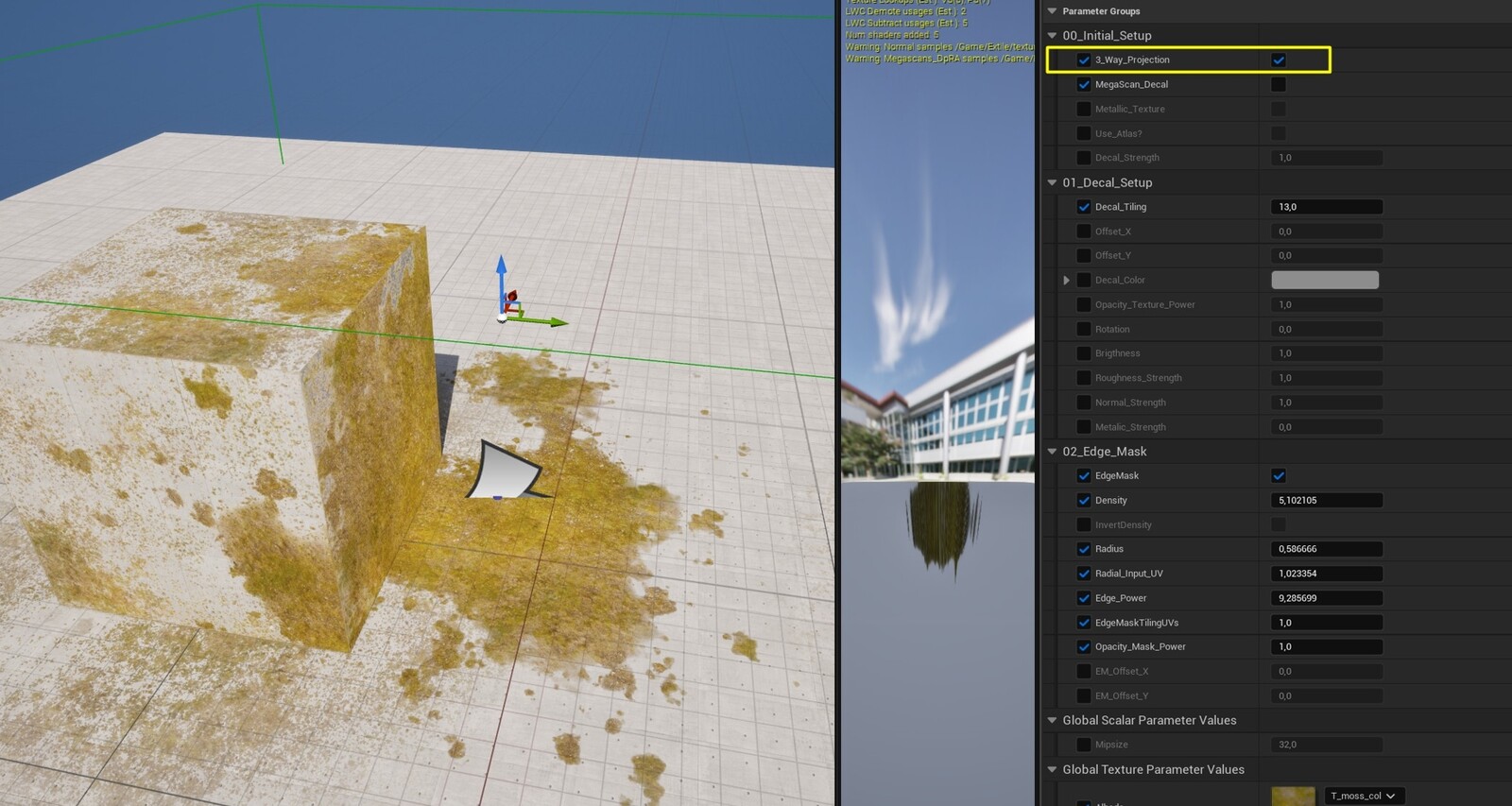
Task: Toggle the MegaScan_Decal override checkbox
Action: tap(1084, 84)
